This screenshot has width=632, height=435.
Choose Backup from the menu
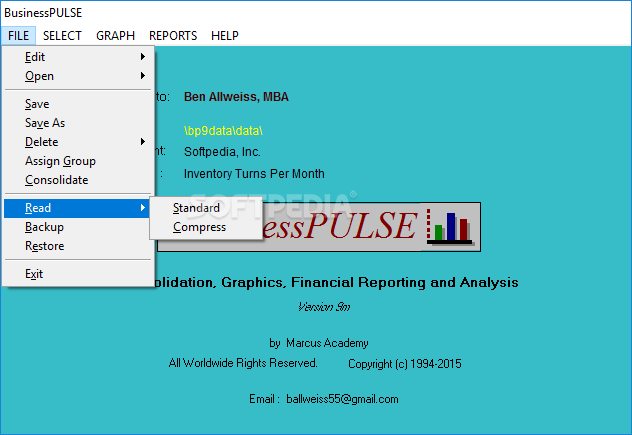77,227
